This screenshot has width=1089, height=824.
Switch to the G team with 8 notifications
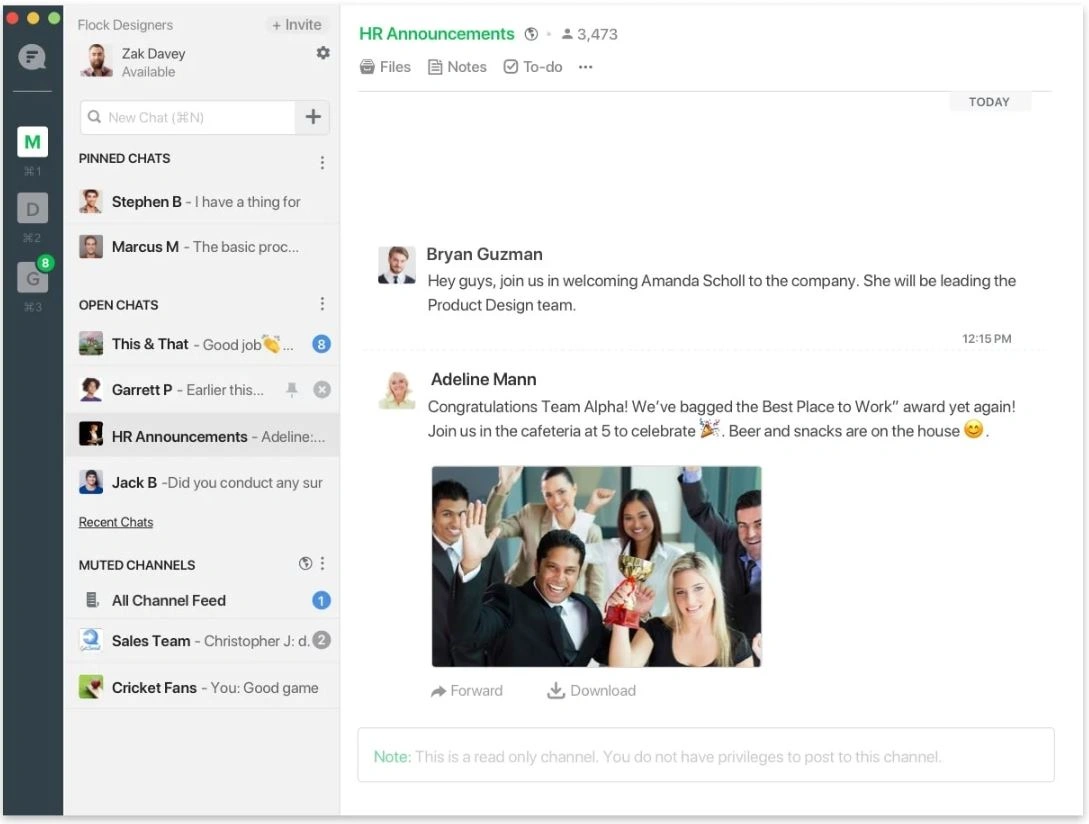point(33,276)
